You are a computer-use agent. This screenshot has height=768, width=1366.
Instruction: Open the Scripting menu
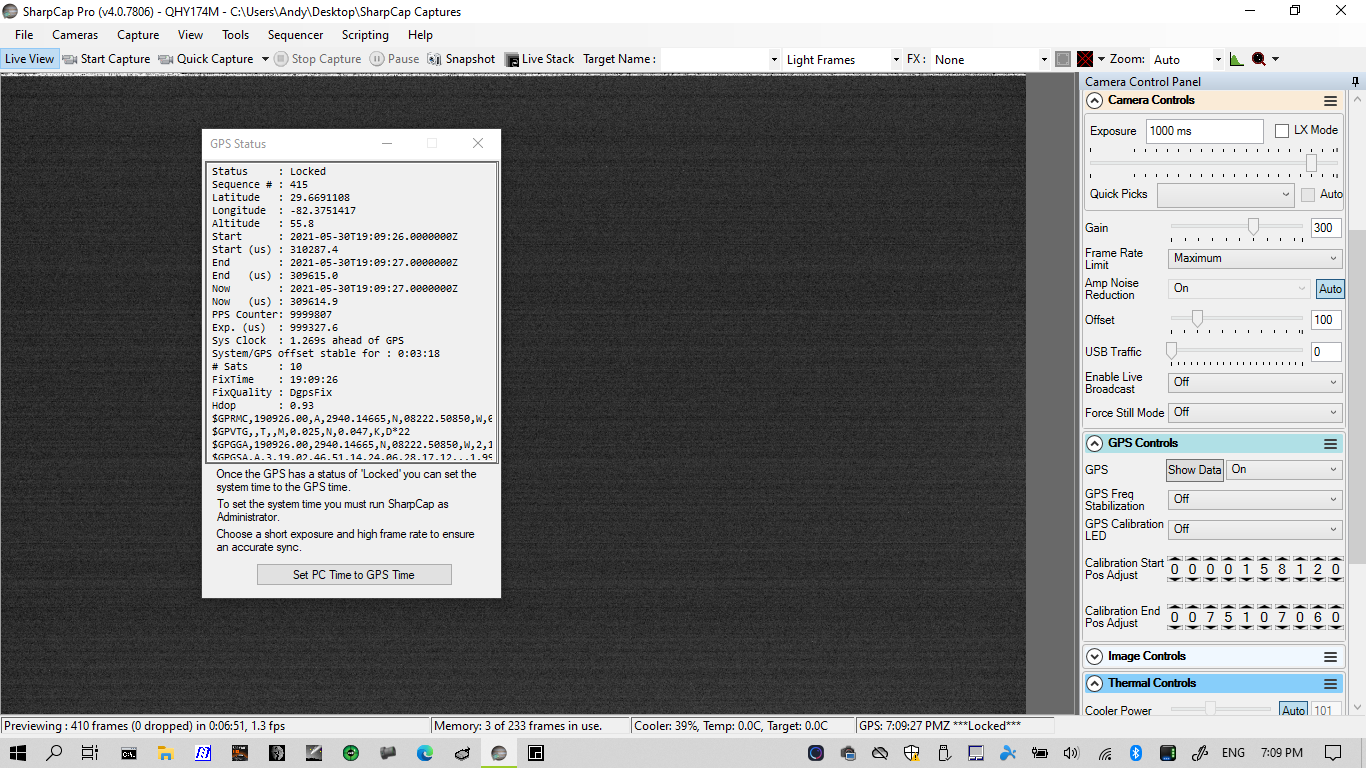click(x=365, y=35)
